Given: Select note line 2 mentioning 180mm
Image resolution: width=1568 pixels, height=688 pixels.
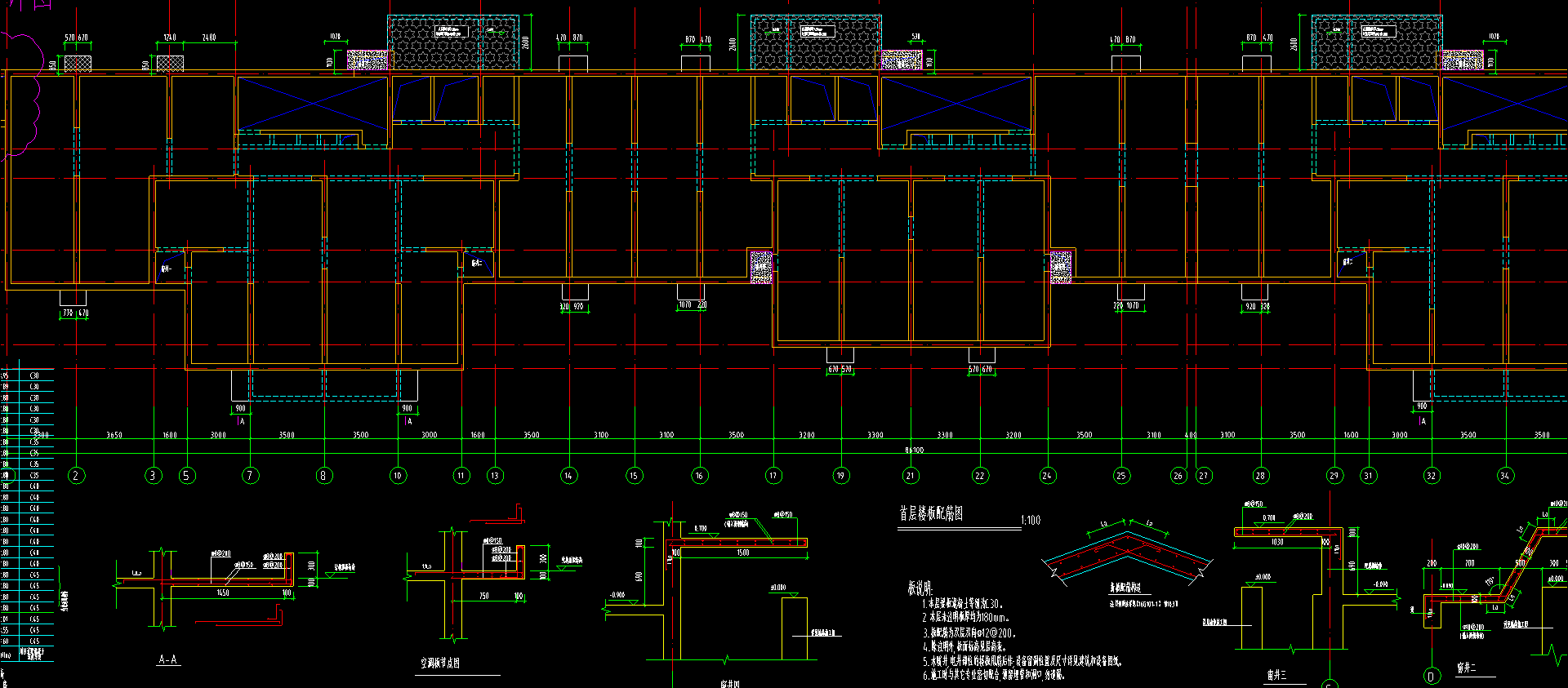Looking at the screenshot, I should tap(966, 618).
